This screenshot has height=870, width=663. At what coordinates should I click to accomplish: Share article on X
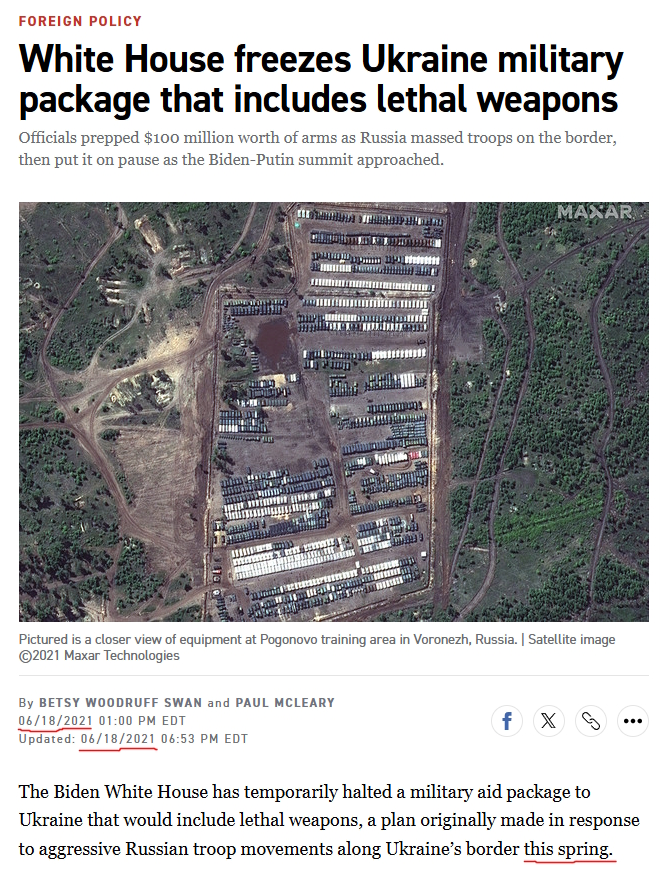[549, 721]
